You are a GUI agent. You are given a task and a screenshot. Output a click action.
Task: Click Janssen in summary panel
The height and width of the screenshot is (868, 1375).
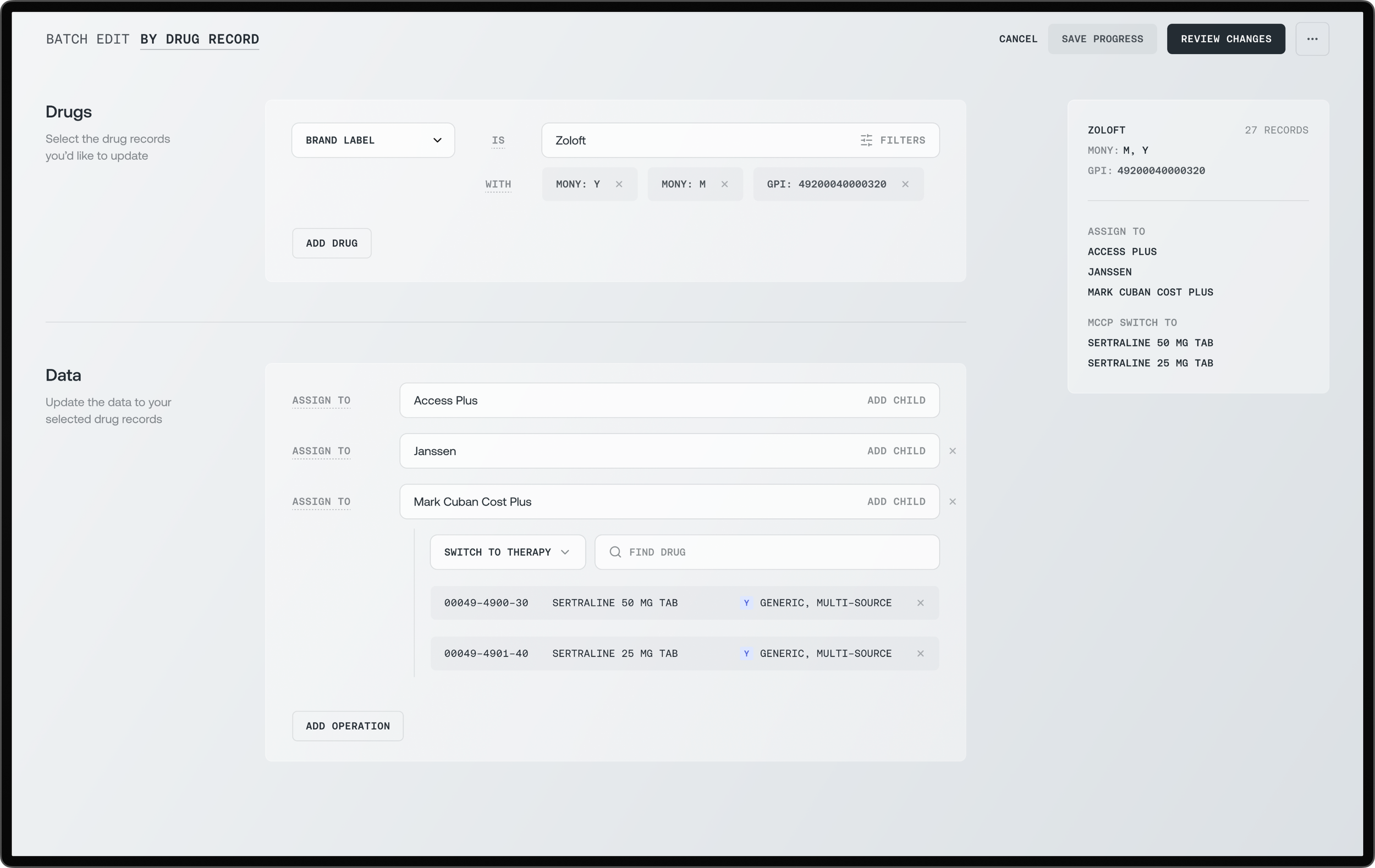tap(1109, 272)
